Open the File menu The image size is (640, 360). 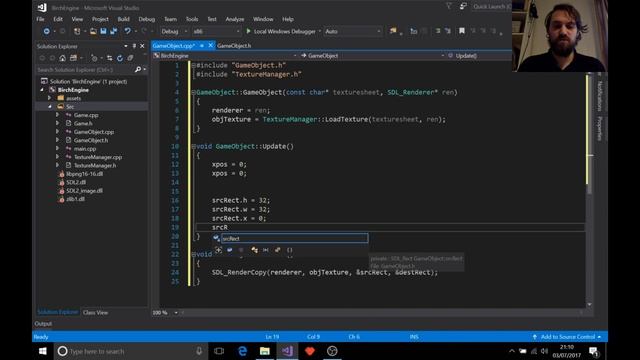pyautogui.click(x=40, y=19)
